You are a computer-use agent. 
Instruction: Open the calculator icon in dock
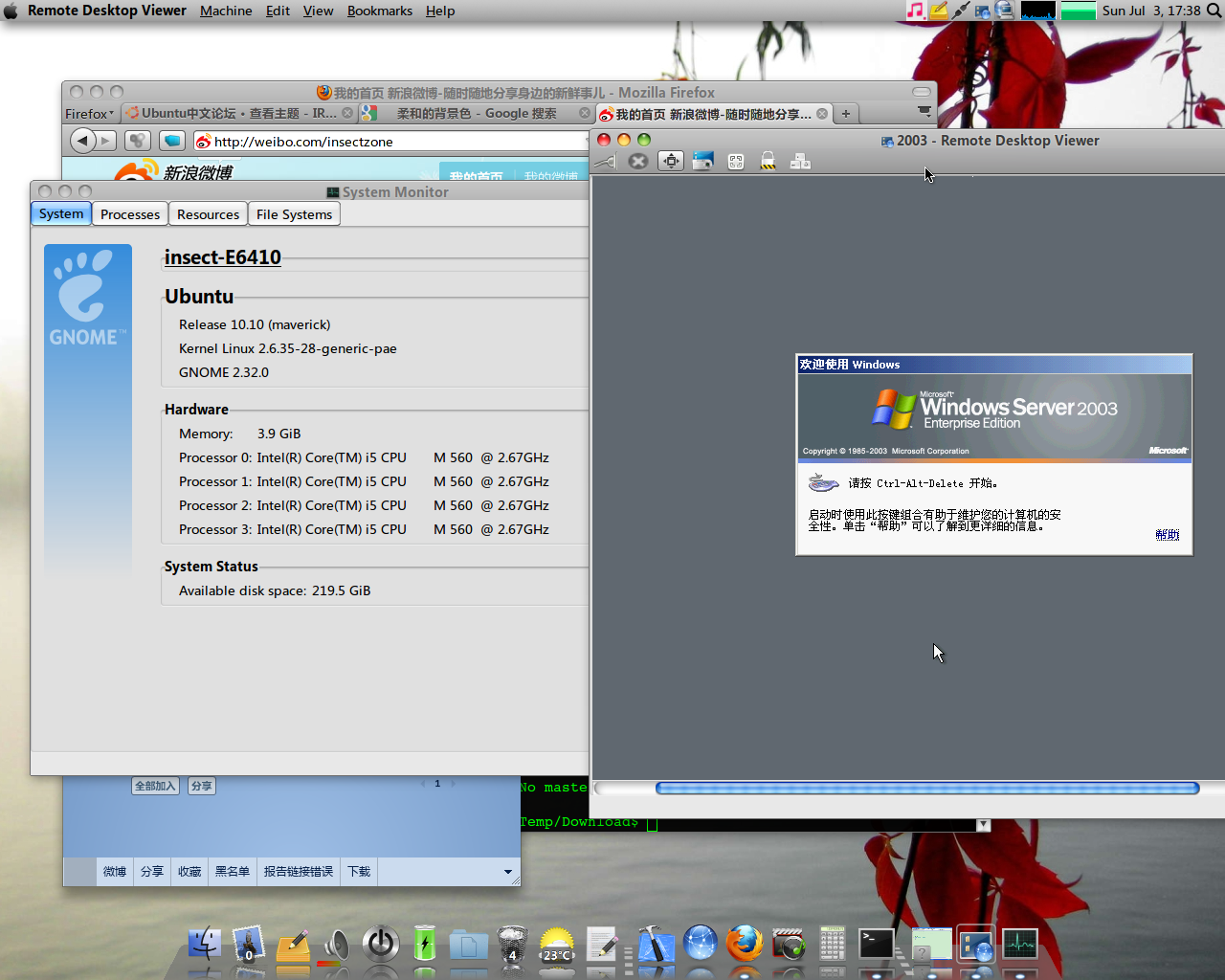(x=833, y=945)
